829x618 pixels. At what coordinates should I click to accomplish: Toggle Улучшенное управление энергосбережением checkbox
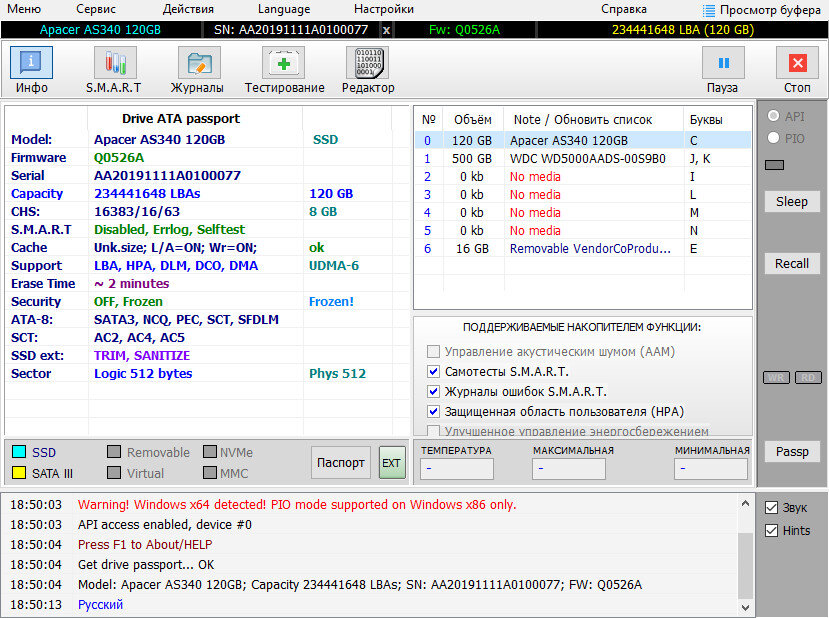pyautogui.click(x=433, y=430)
